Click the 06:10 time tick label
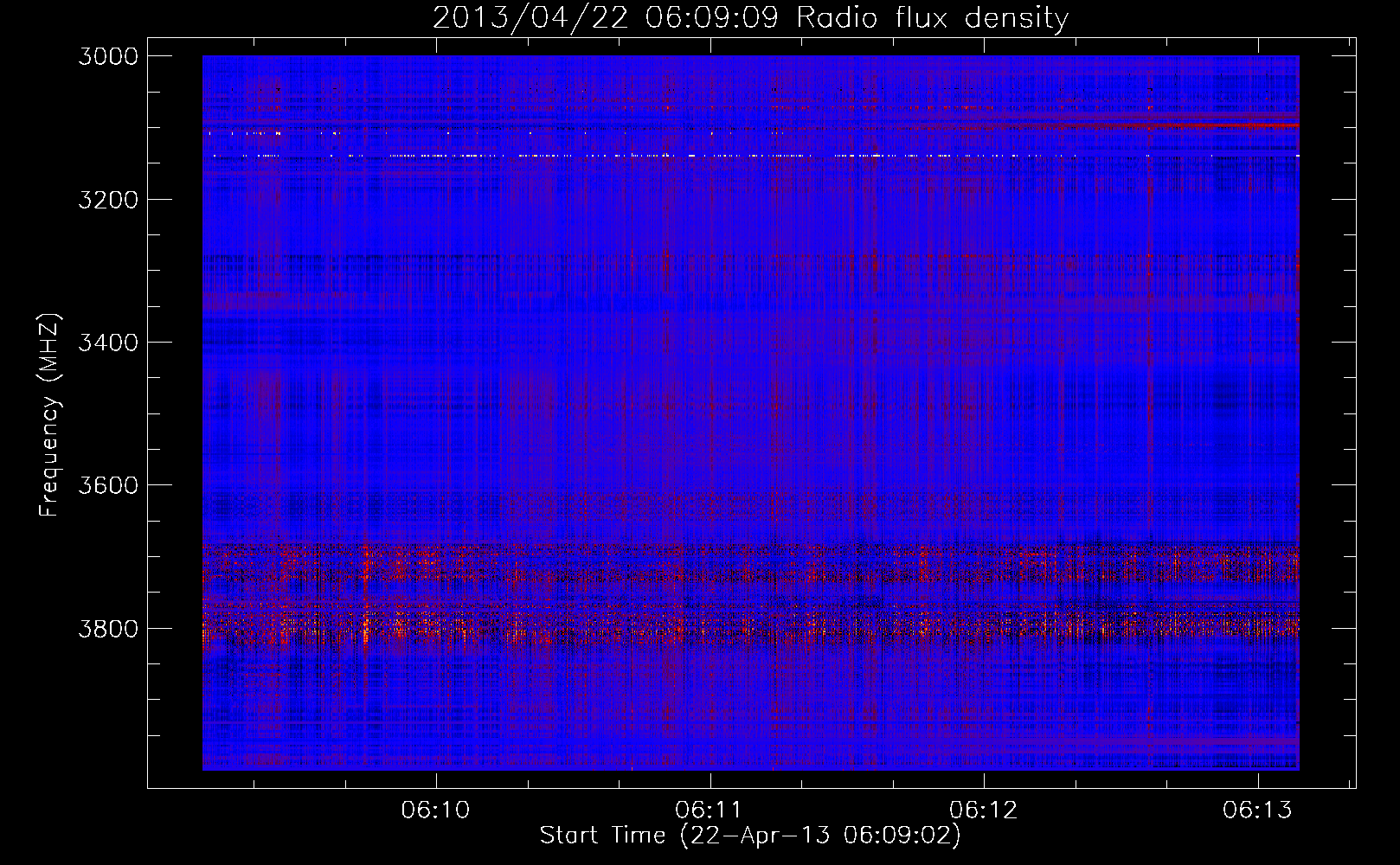Screen dimensions: 1400x865 (435, 810)
